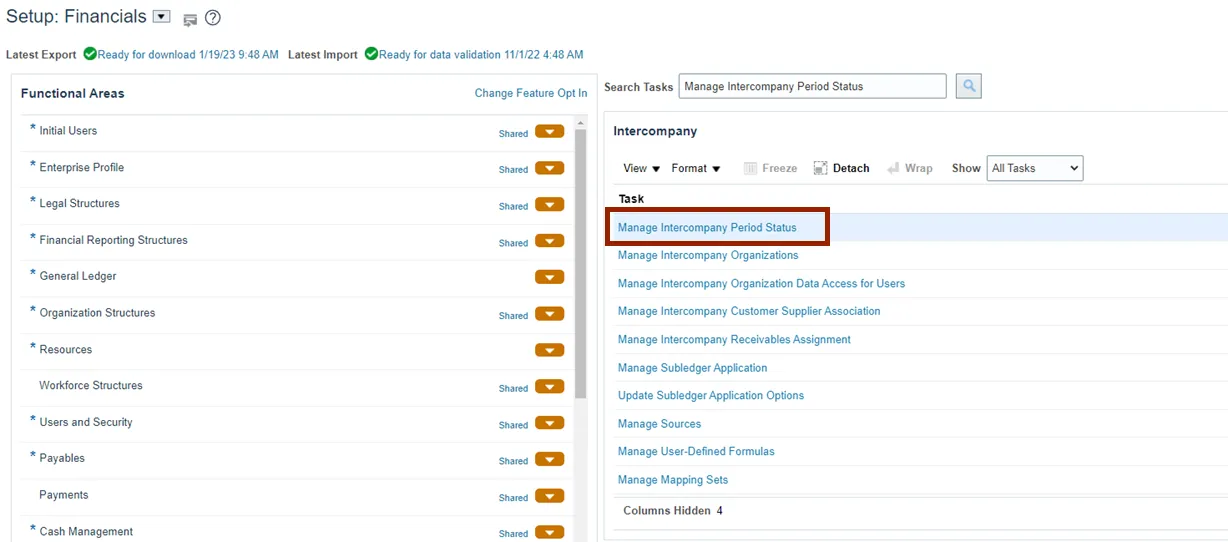Expand the Show All Tasks dropdown
Screen dimensions: 1228x542
(x=1034, y=168)
